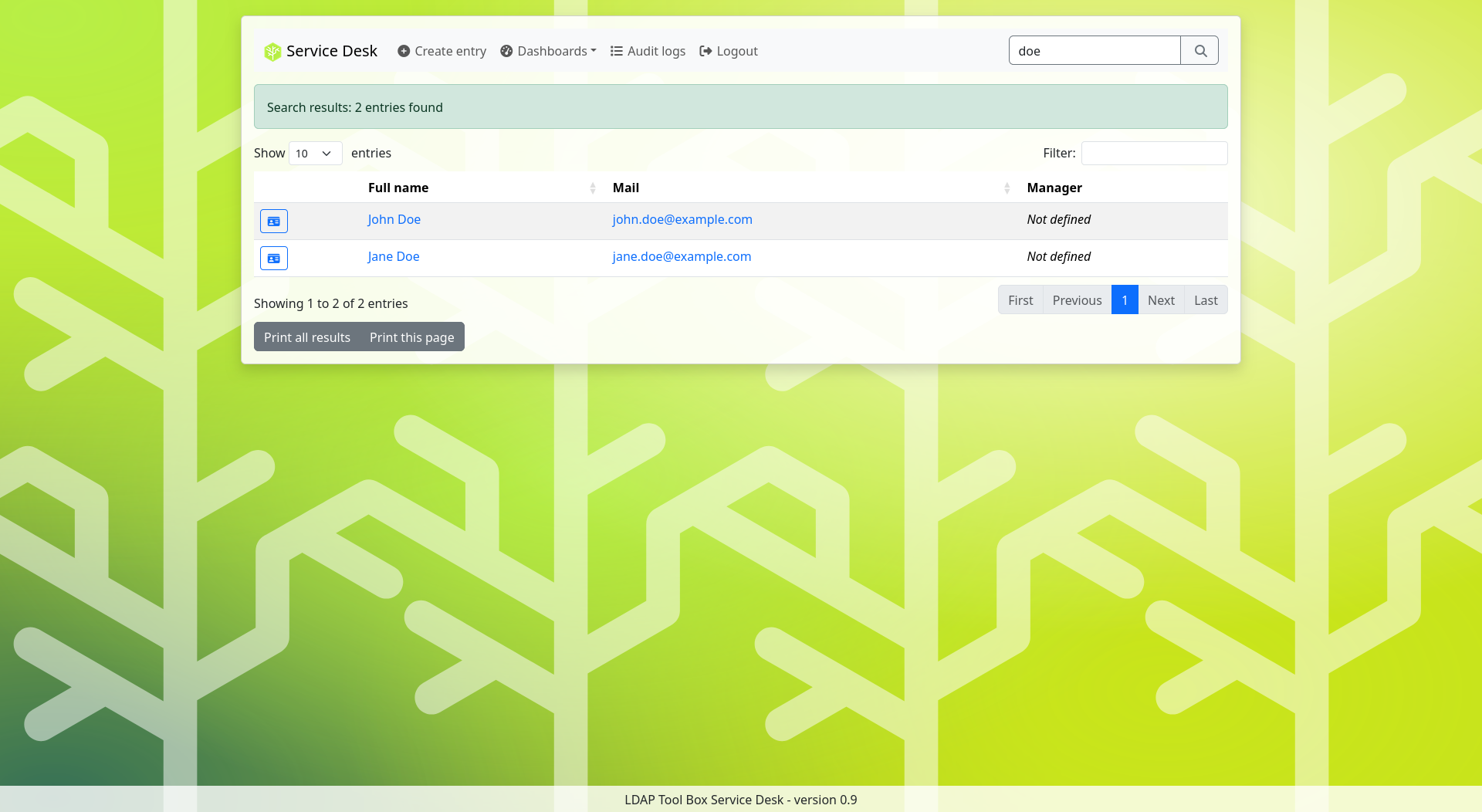Image resolution: width=1482 pixels, height=812 pixels.
Task: Go to First pagination page
Action: [1020, 300]
